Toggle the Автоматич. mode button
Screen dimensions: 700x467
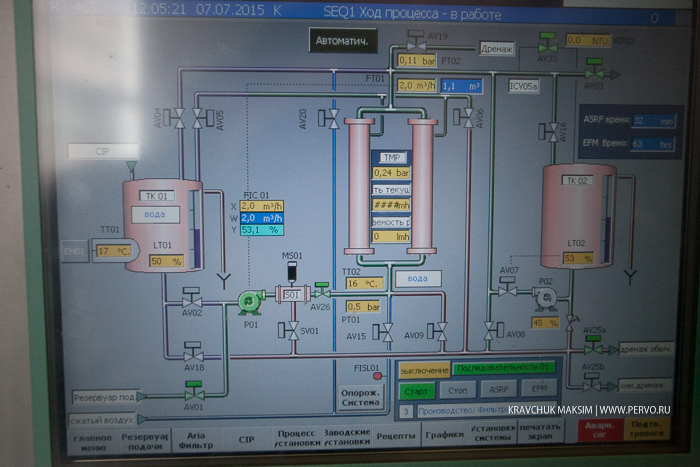[x=343, y=42]
